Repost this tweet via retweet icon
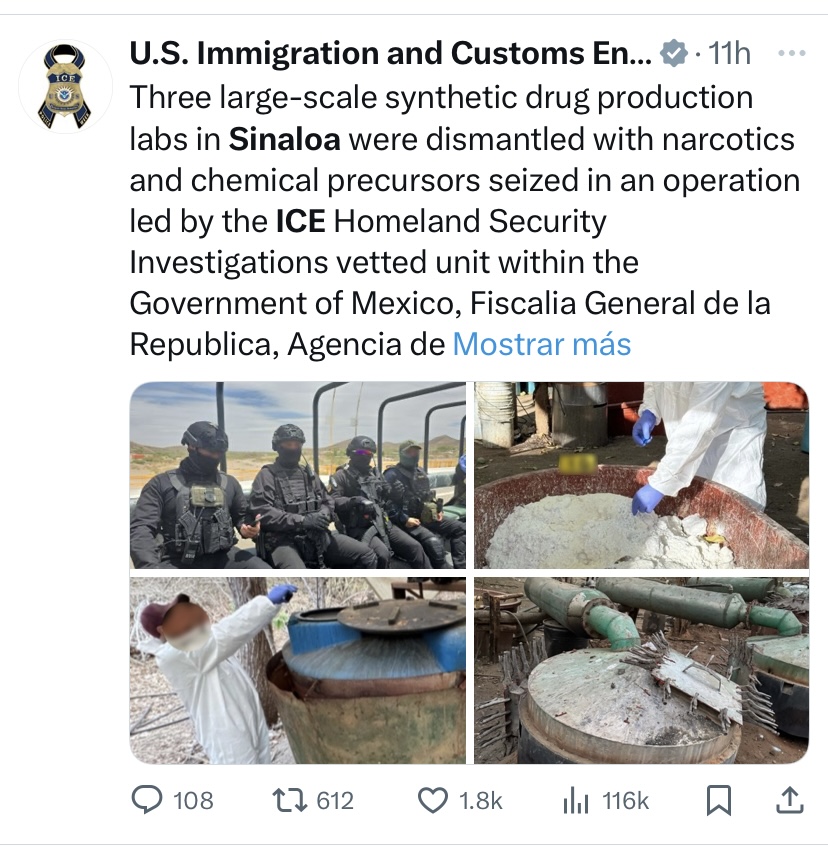828x847 pixels. (x=291, y=800)
